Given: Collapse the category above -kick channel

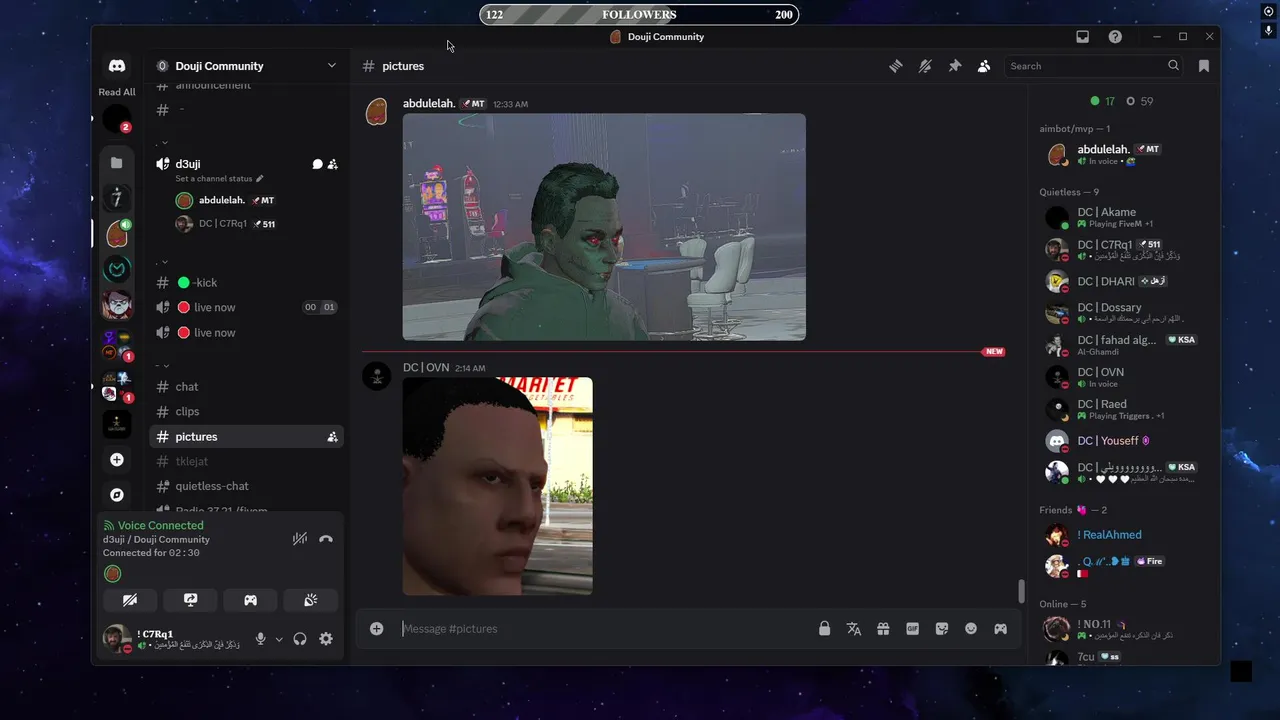Looking at the screenshot, I should click(x=165, y=261).
